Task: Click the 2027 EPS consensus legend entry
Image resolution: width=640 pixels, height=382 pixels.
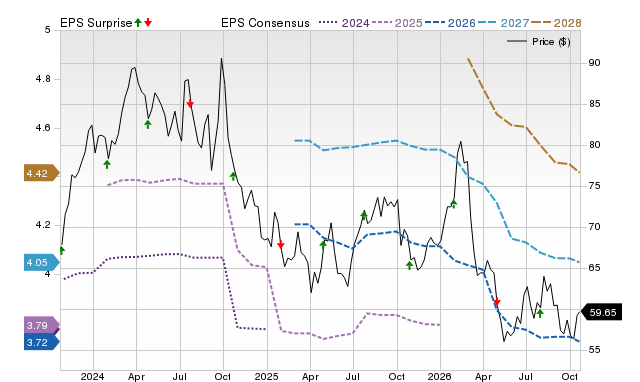Action: coord(503,23)
